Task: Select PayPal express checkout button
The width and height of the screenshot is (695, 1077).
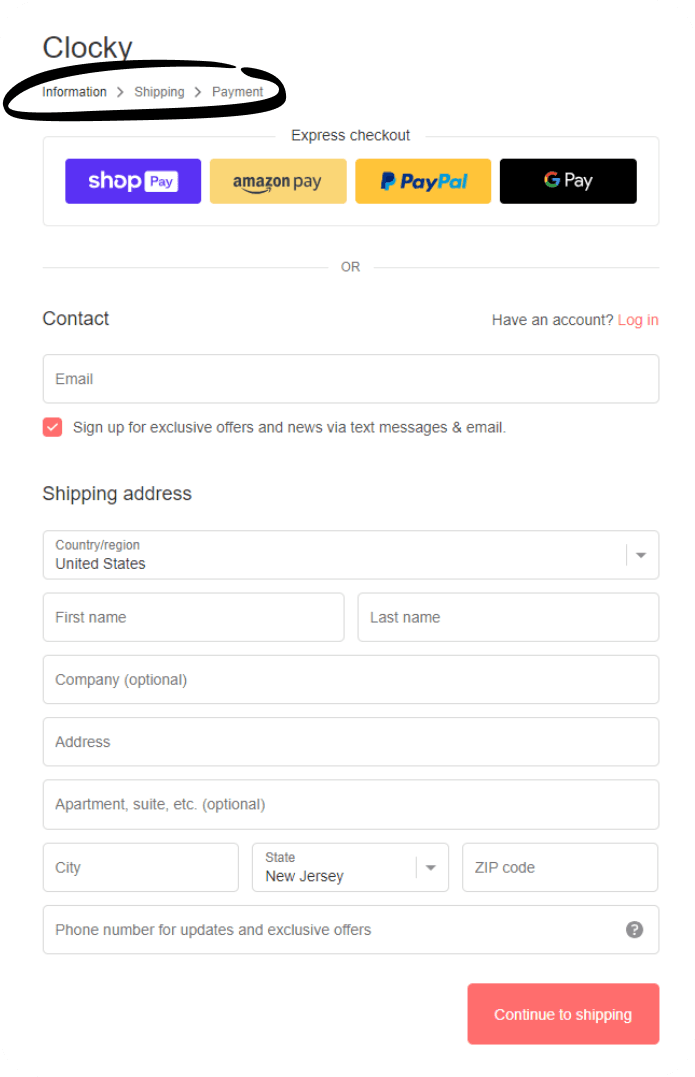Action: click(x=423, y=181)
